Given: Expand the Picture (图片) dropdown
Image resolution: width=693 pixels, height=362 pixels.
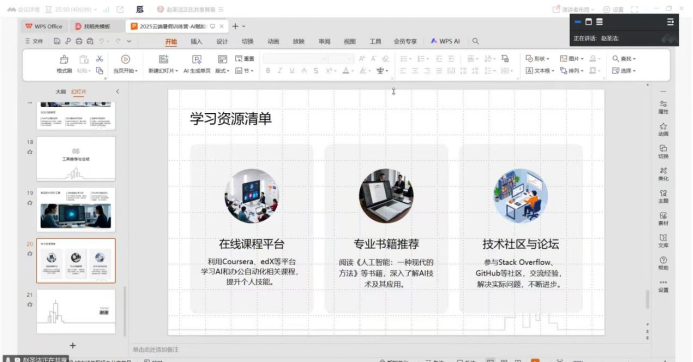Looking at the screenshot, I should (571, 58).
